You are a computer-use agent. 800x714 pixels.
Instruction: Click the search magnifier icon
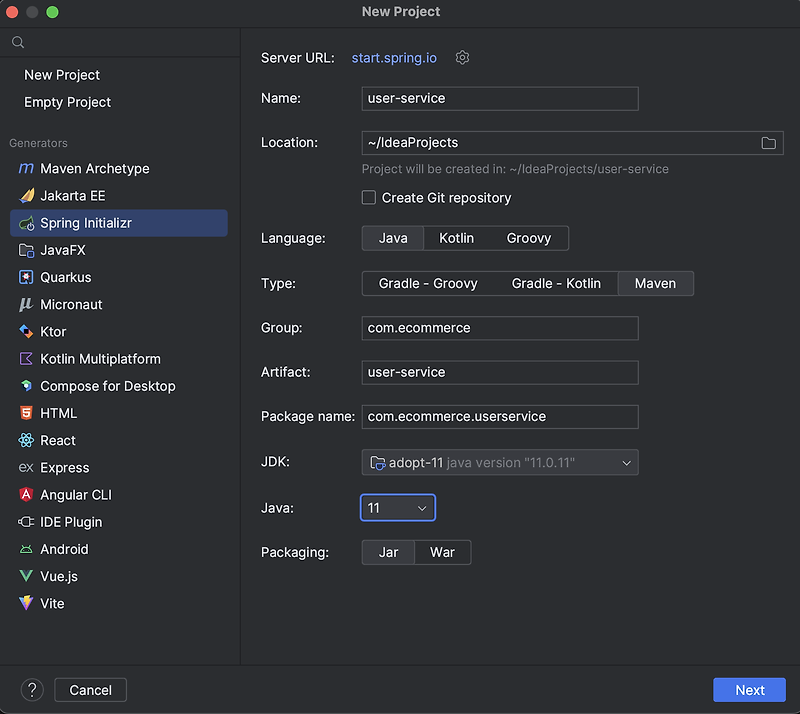coord(18,42)
